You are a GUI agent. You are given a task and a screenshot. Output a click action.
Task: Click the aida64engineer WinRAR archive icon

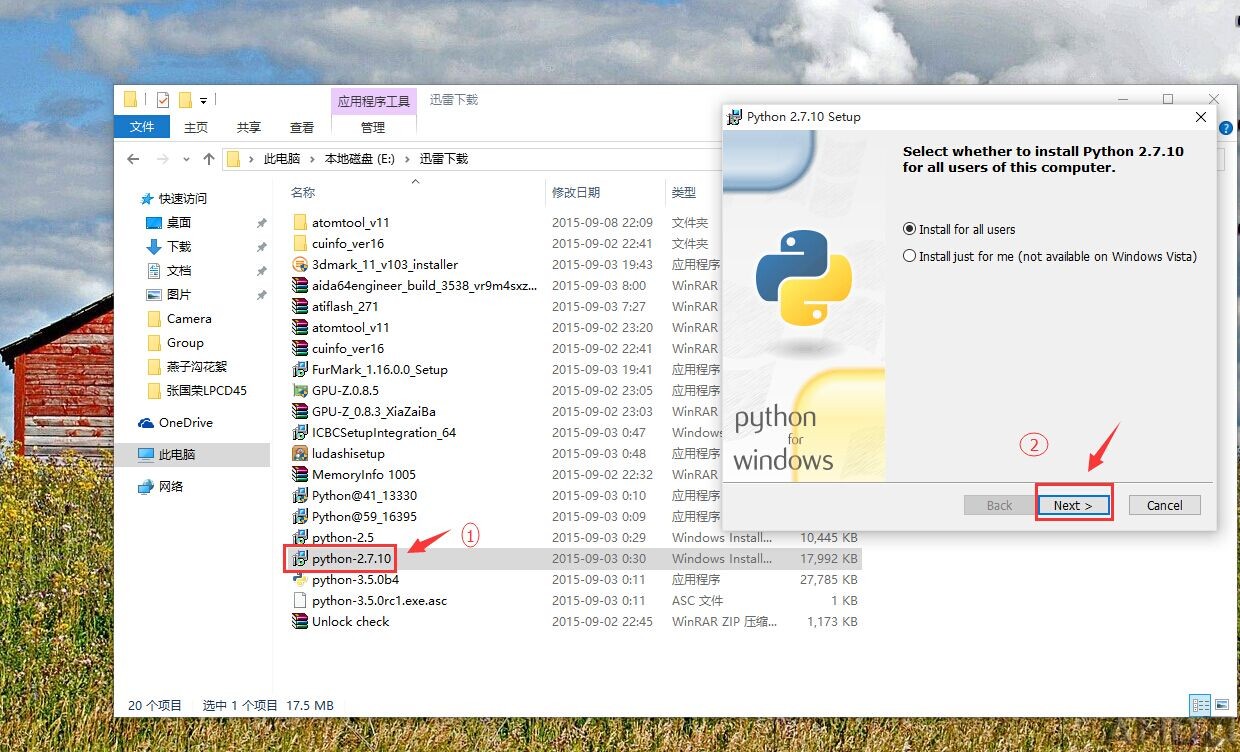pyautogui.click(x=300, y=285)
